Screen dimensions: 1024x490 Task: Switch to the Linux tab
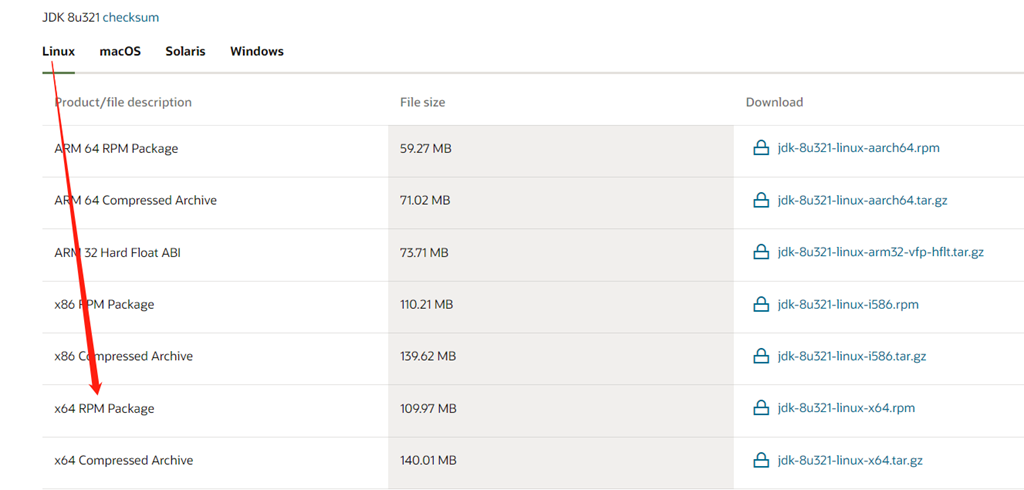point(58,51)
